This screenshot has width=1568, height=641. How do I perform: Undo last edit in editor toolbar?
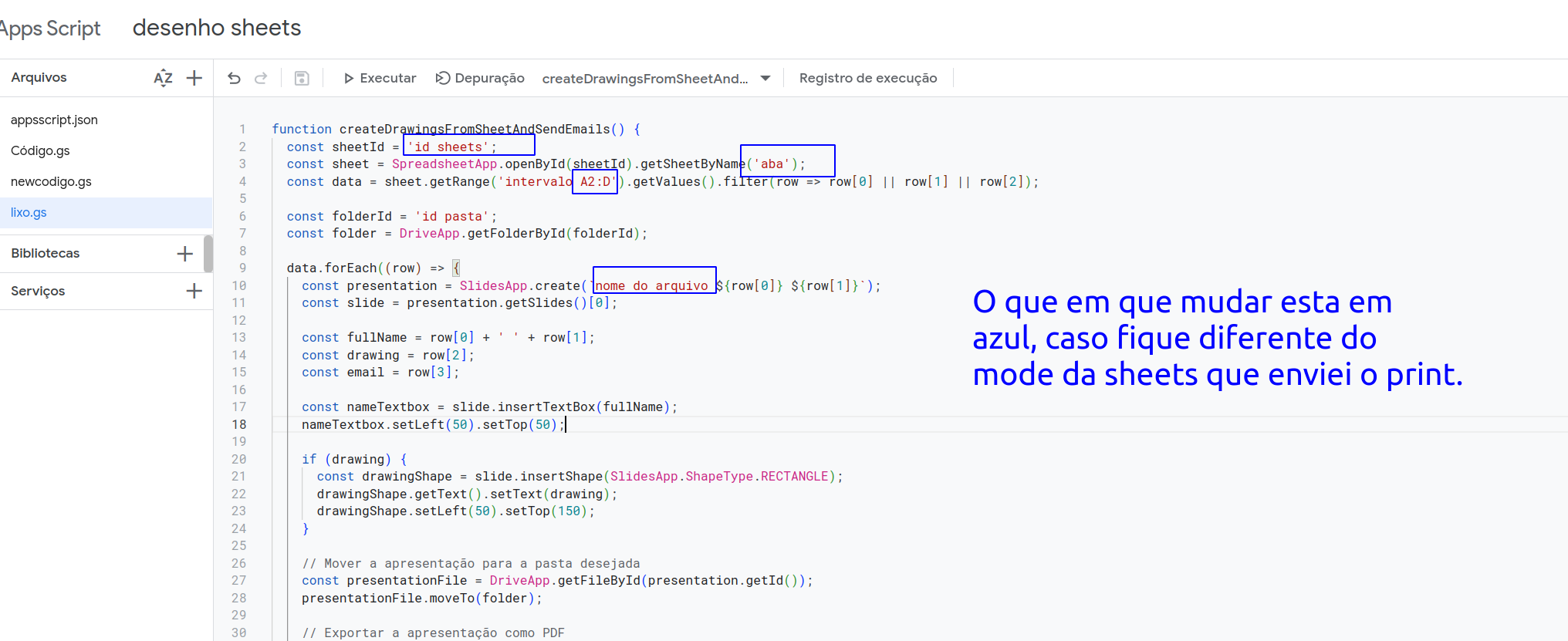[235, 78]
